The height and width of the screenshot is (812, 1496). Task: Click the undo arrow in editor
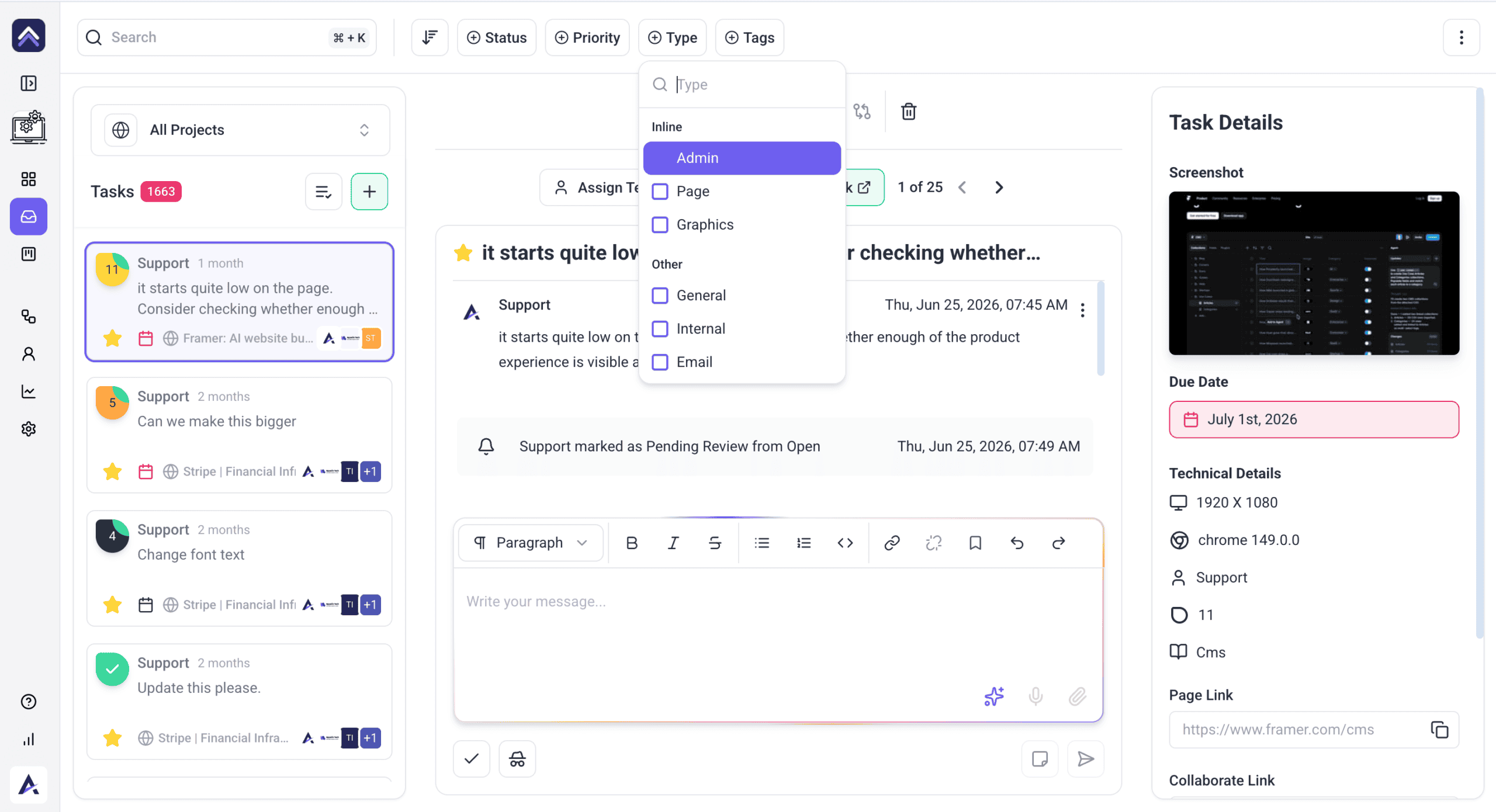(x=1017, y=543)
